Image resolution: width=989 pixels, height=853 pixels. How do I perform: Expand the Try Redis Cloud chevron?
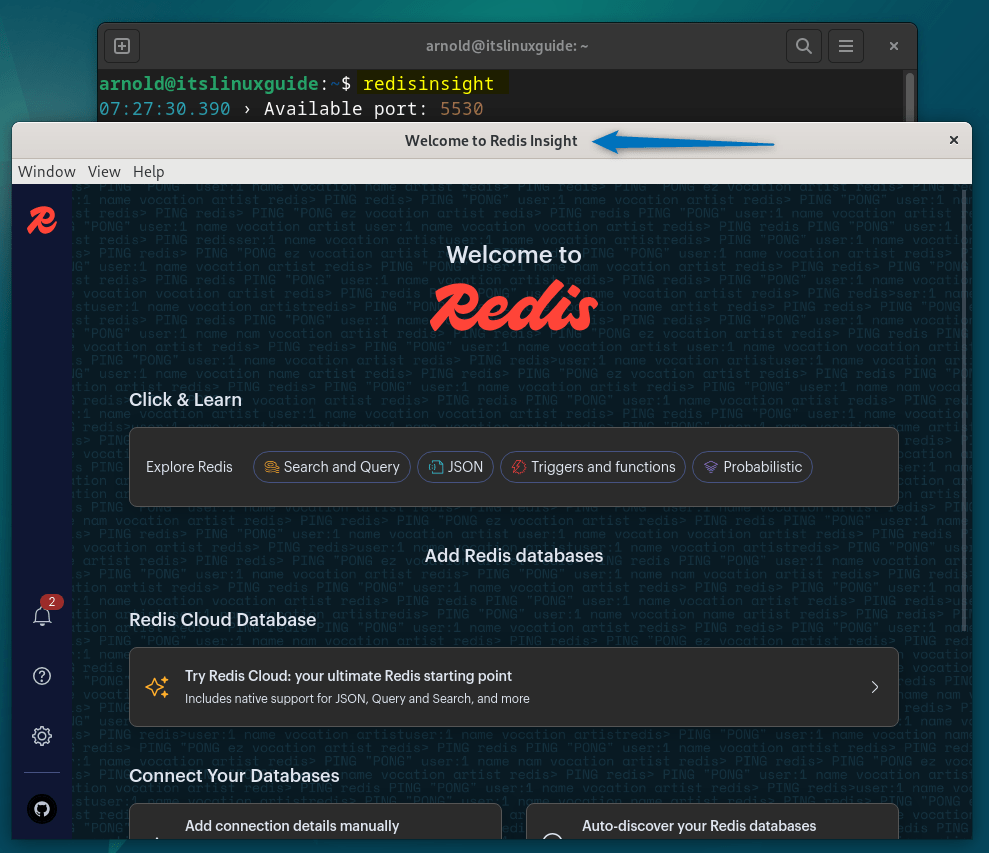874,687
